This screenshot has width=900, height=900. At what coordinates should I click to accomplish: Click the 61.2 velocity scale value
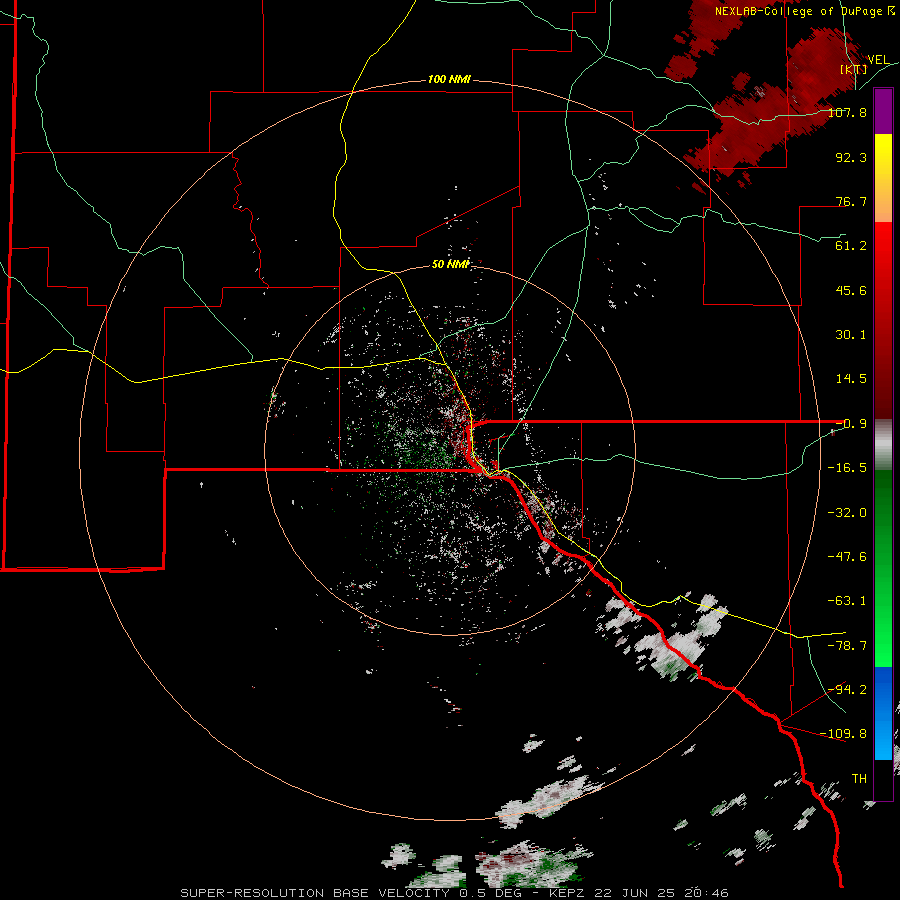(x=851, y=246)
